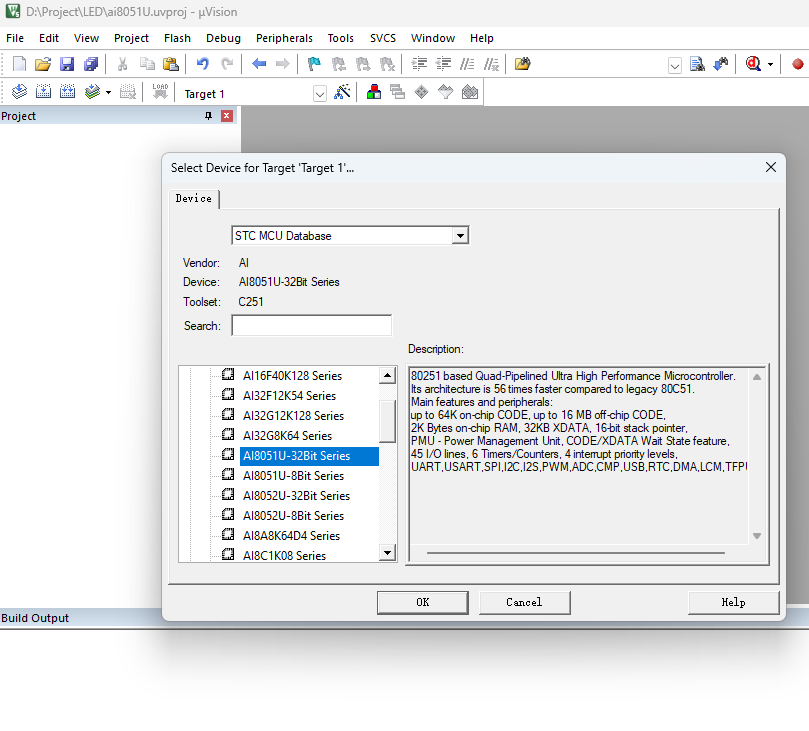
Task: Click the Indent selection icon
Action: point(419,64)
